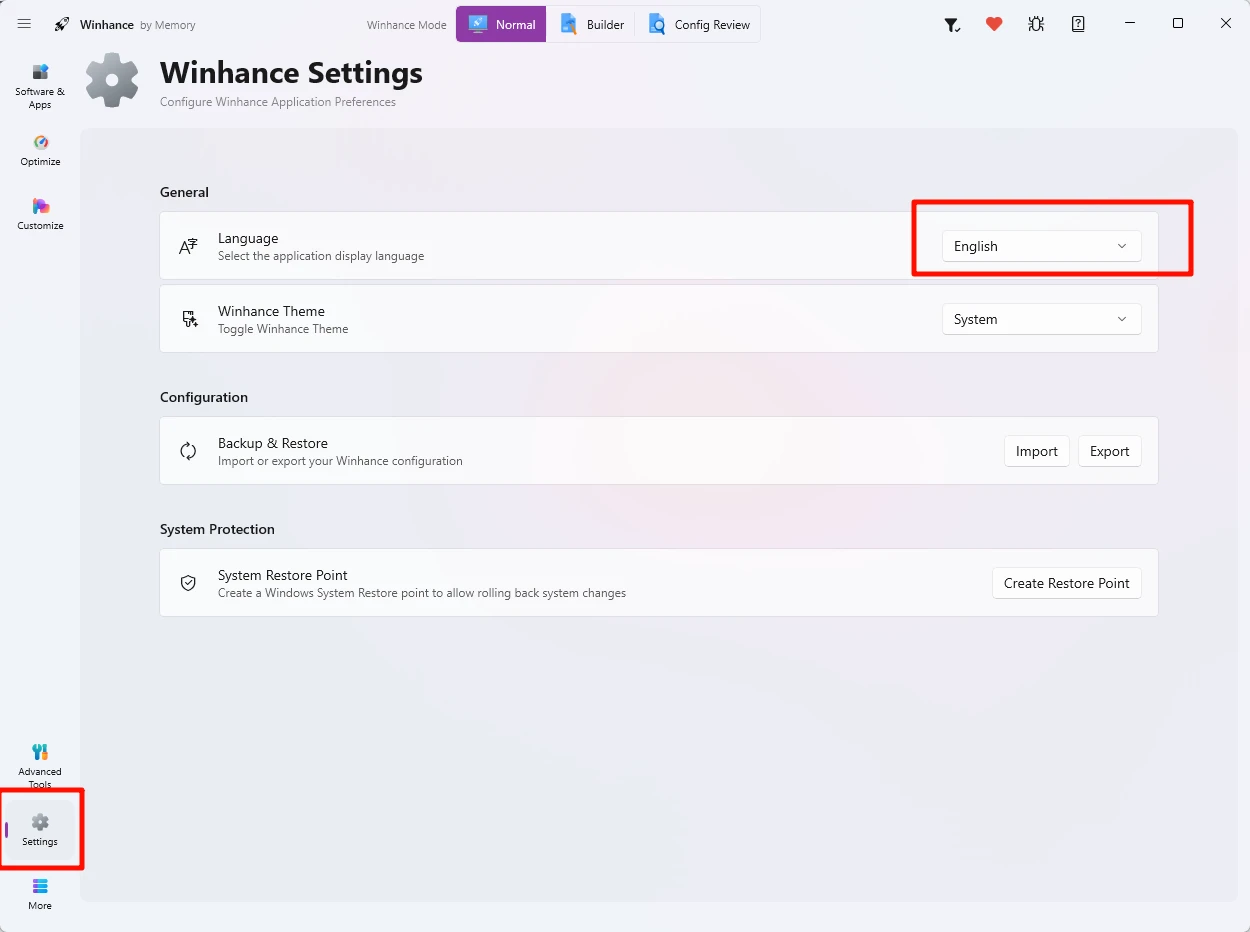Click the Backup & Restore sync icon

(x=188, y=451)
